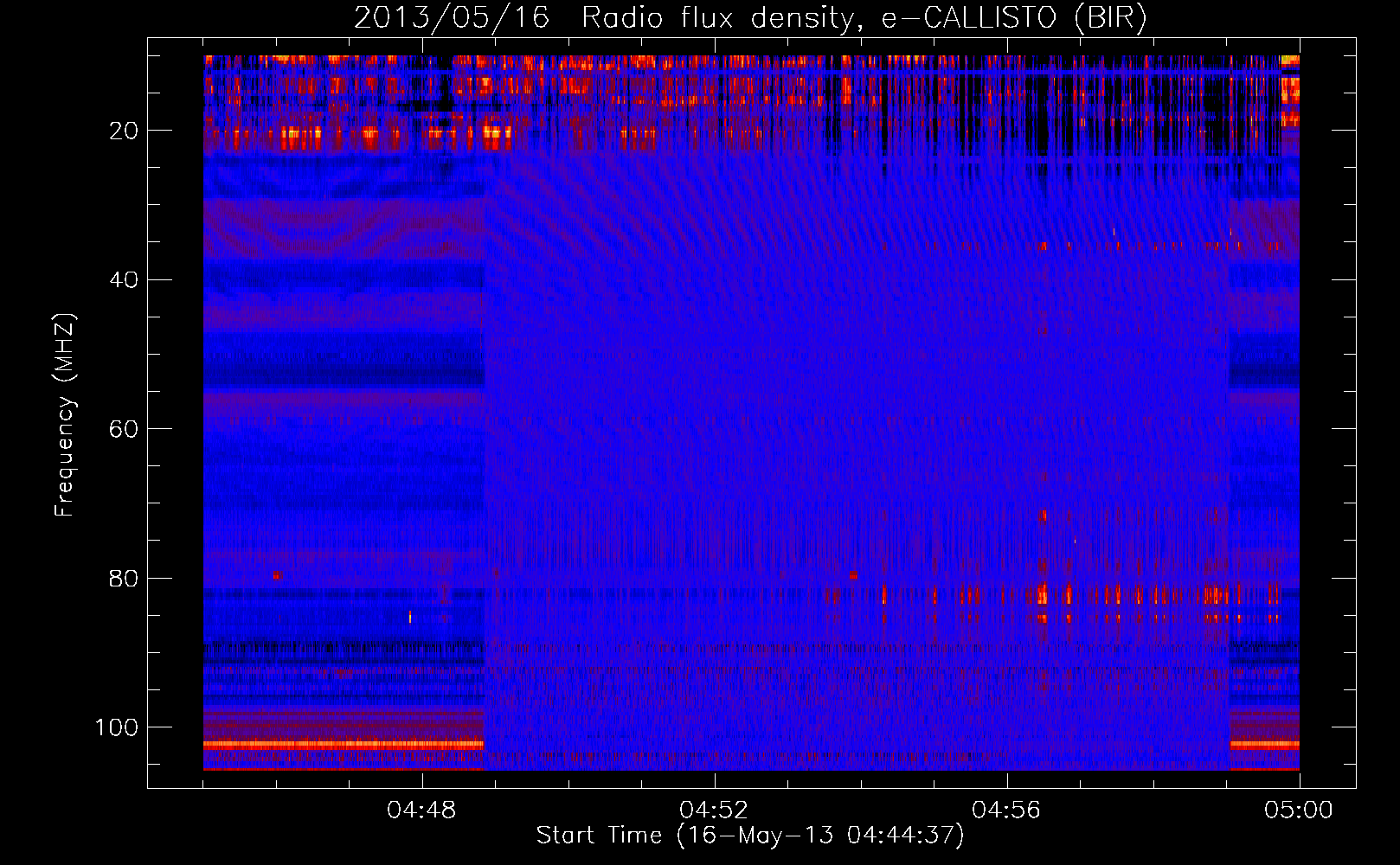Click the Frequency (MHZ) axis label
The width and height of the screenshot is (1400, 865).
click(x=65, y=414)
